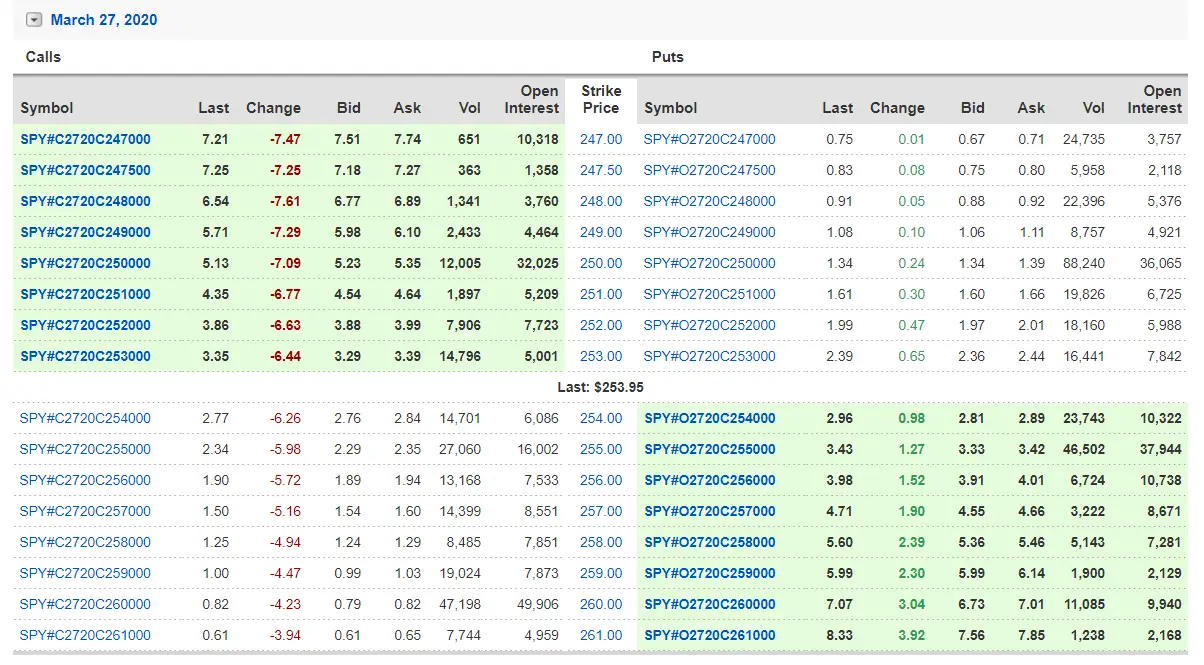Select the 248.00 strike price
1204x665 pixels.
[x=601, y=201]
